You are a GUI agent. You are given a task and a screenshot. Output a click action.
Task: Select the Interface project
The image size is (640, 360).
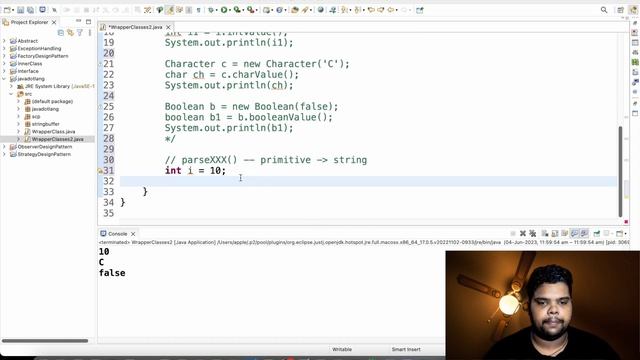point(28,71)
